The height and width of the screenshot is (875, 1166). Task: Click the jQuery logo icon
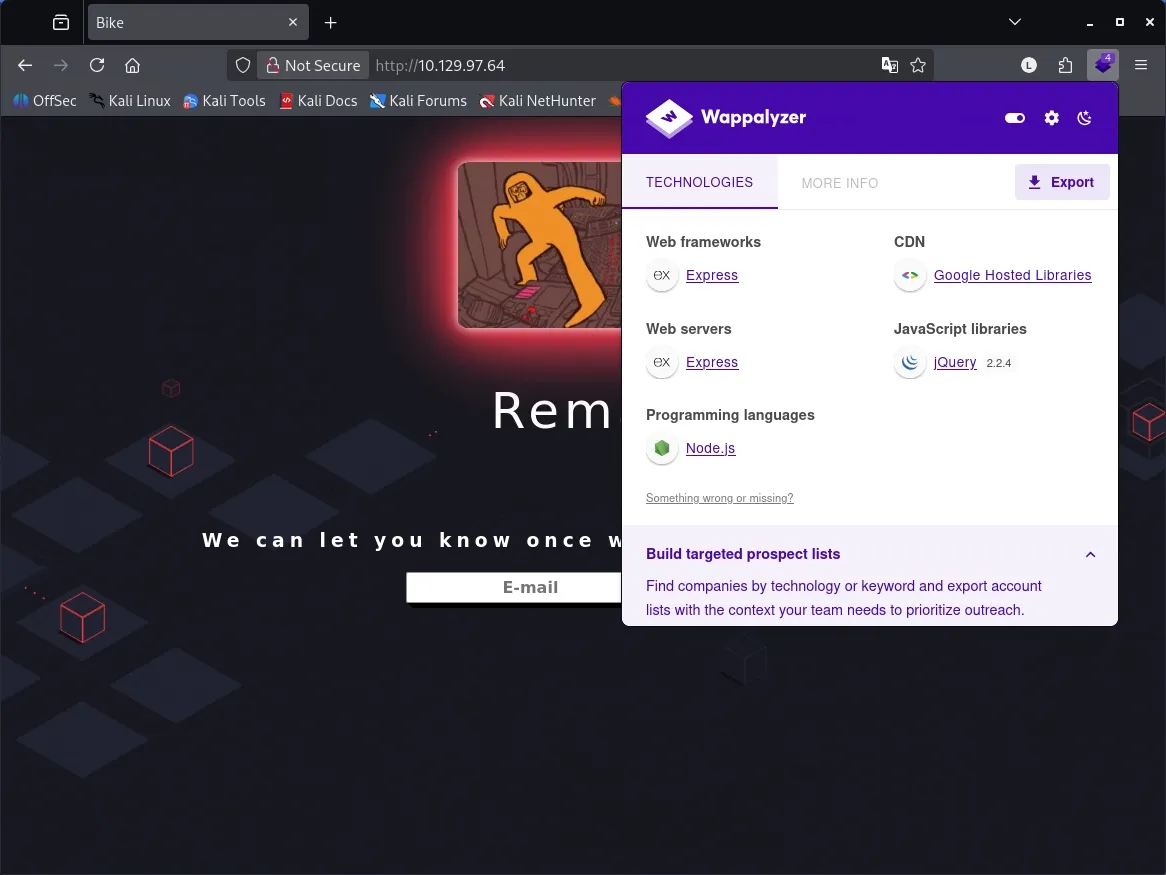point(909,362)
